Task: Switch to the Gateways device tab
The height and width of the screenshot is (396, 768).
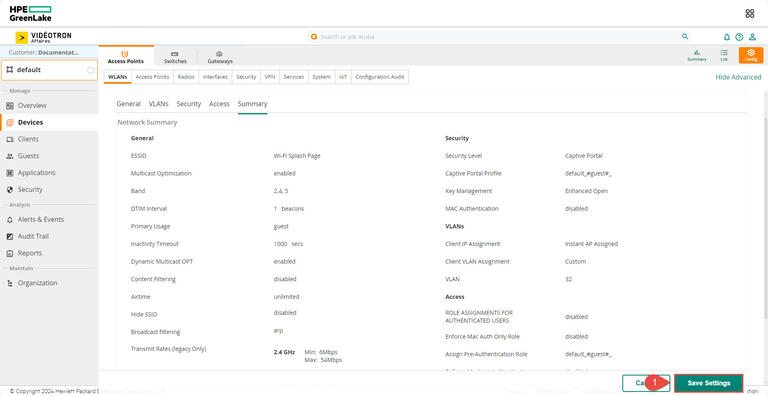Action: (220, 56)
